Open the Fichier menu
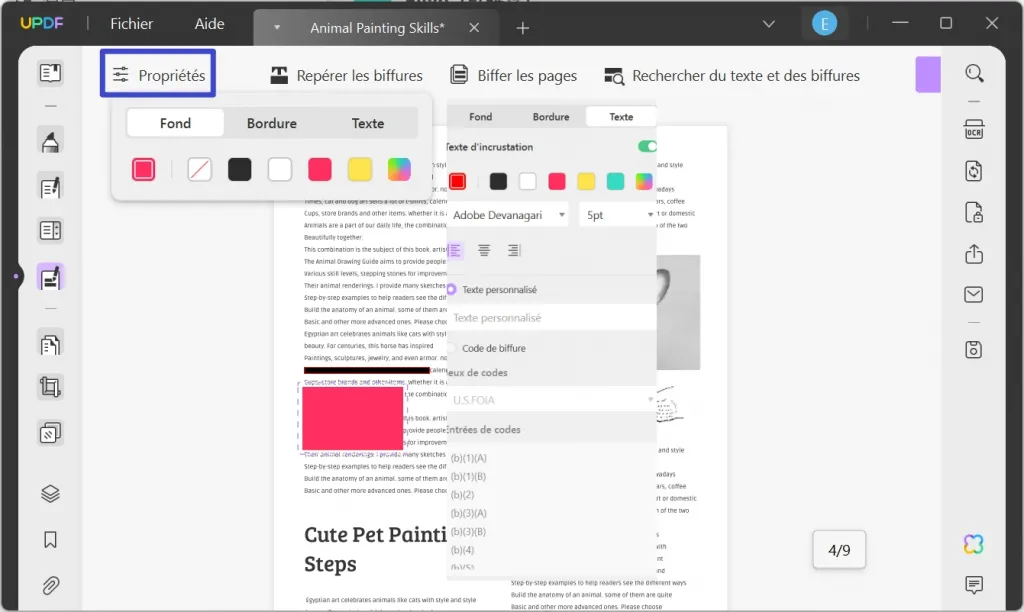Screen dimensions: 1024x612 [x=131, y=23]
